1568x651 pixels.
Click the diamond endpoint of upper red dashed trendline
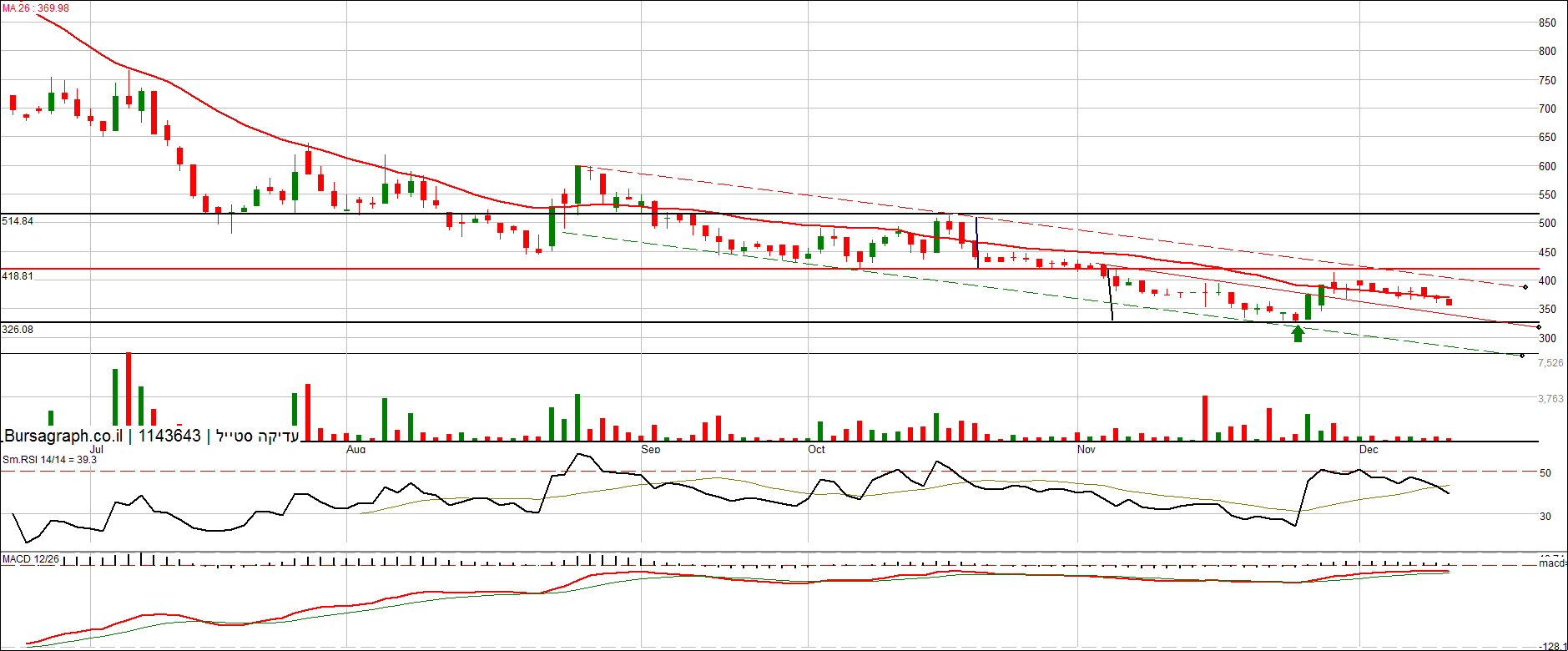tap(1525, 287)
